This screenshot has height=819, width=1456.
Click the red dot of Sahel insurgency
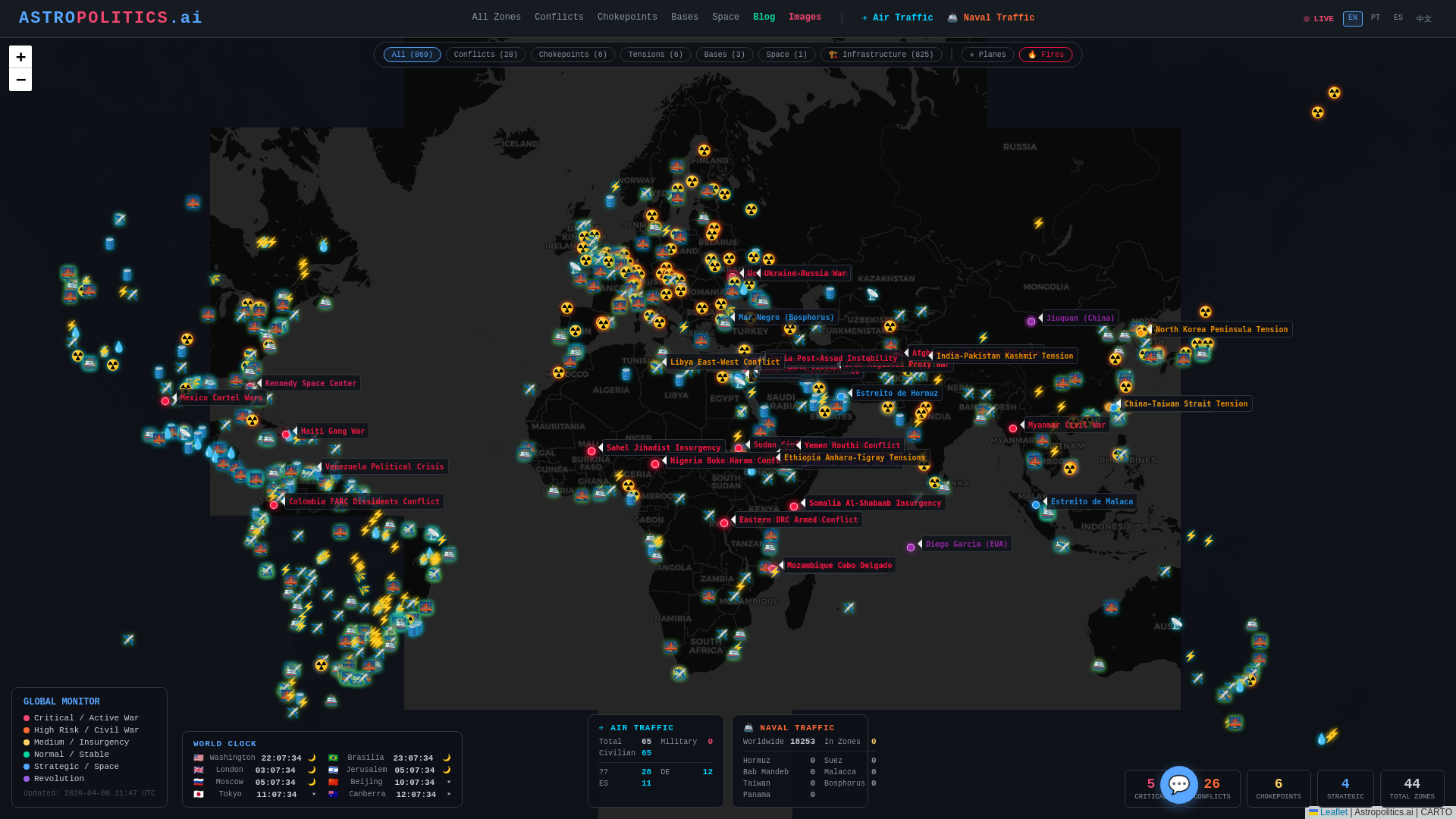point(591,451)
